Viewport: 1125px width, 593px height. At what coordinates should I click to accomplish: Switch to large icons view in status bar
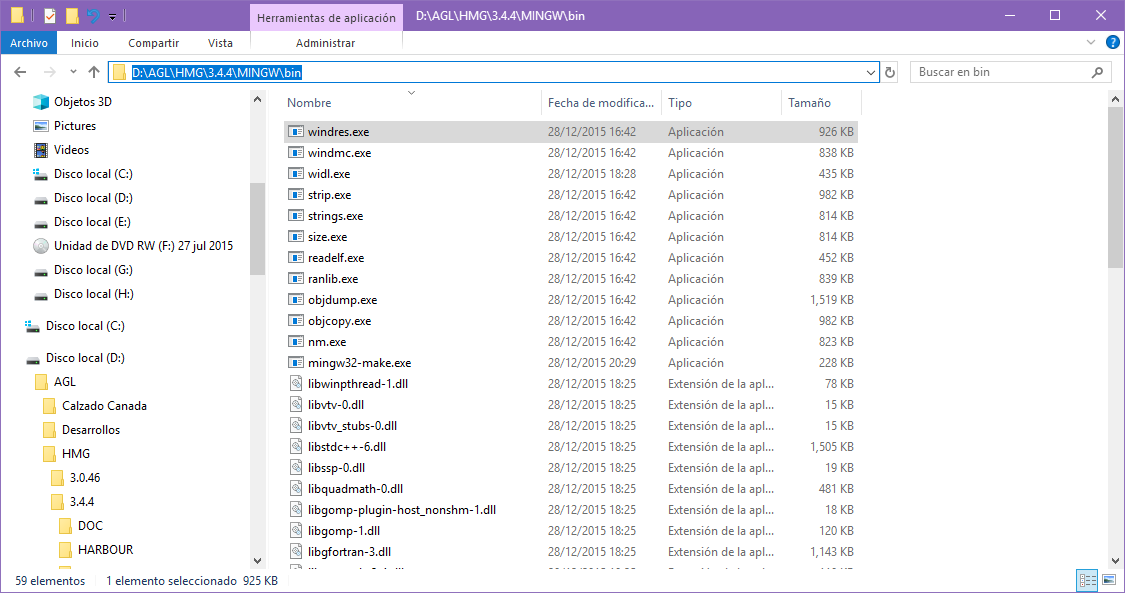[1108, 580]
